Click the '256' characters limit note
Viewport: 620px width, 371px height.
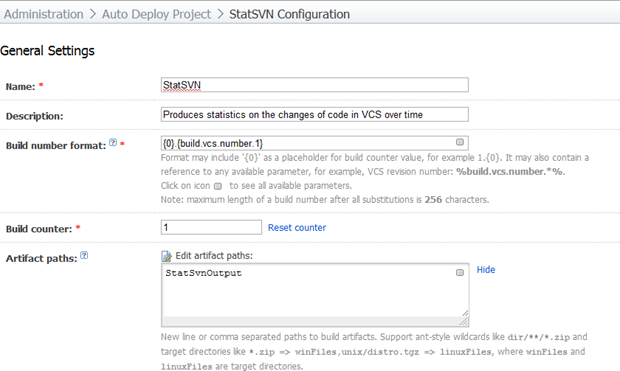[x=433, y=200]
